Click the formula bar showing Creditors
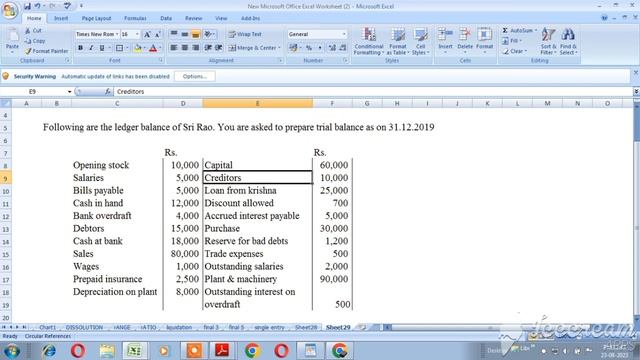Image resolution: width=640 pixels, height=360 pixels. [x=373, y=91]
